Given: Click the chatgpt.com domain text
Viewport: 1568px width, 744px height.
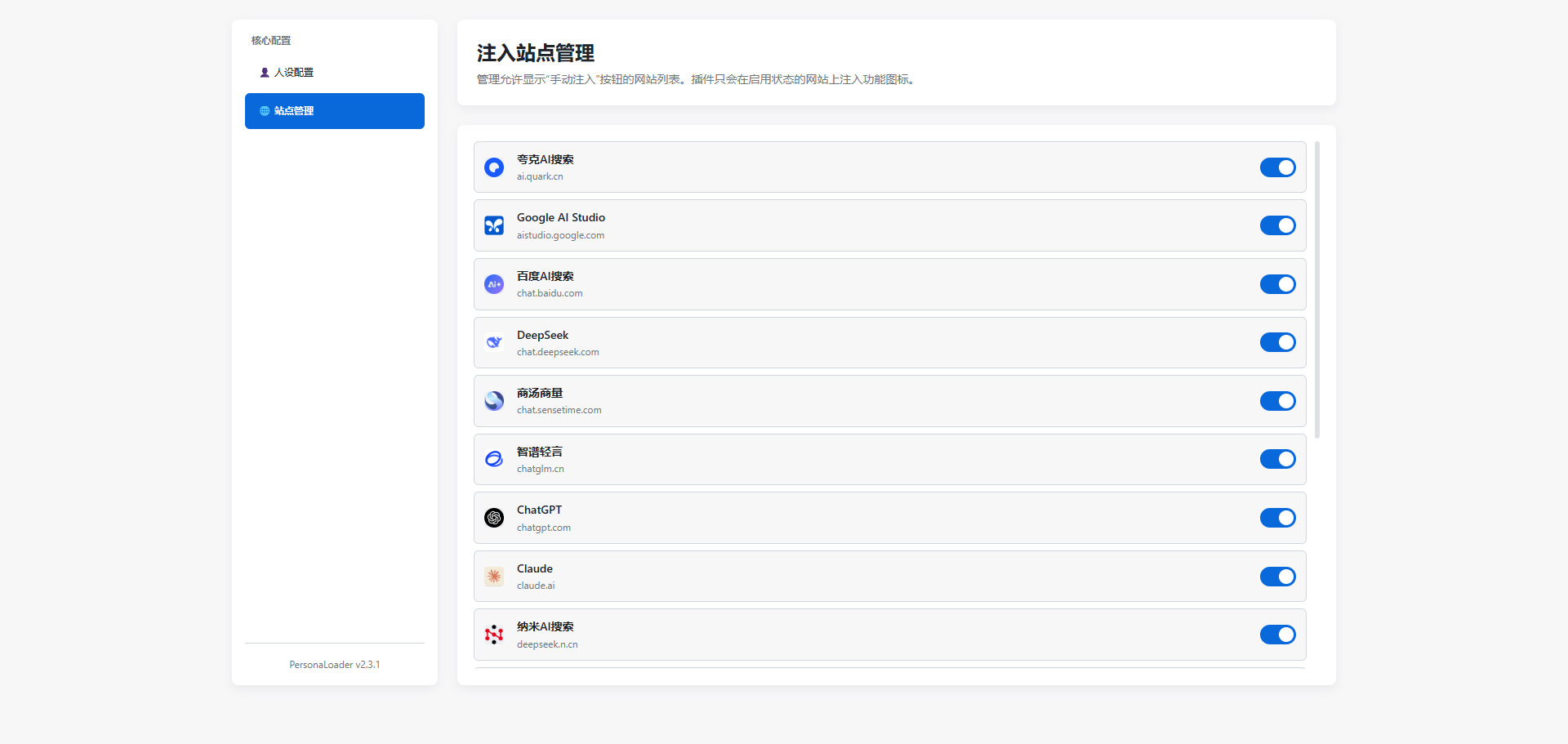Looking at the screenshot, I should (x=544, y=528).
